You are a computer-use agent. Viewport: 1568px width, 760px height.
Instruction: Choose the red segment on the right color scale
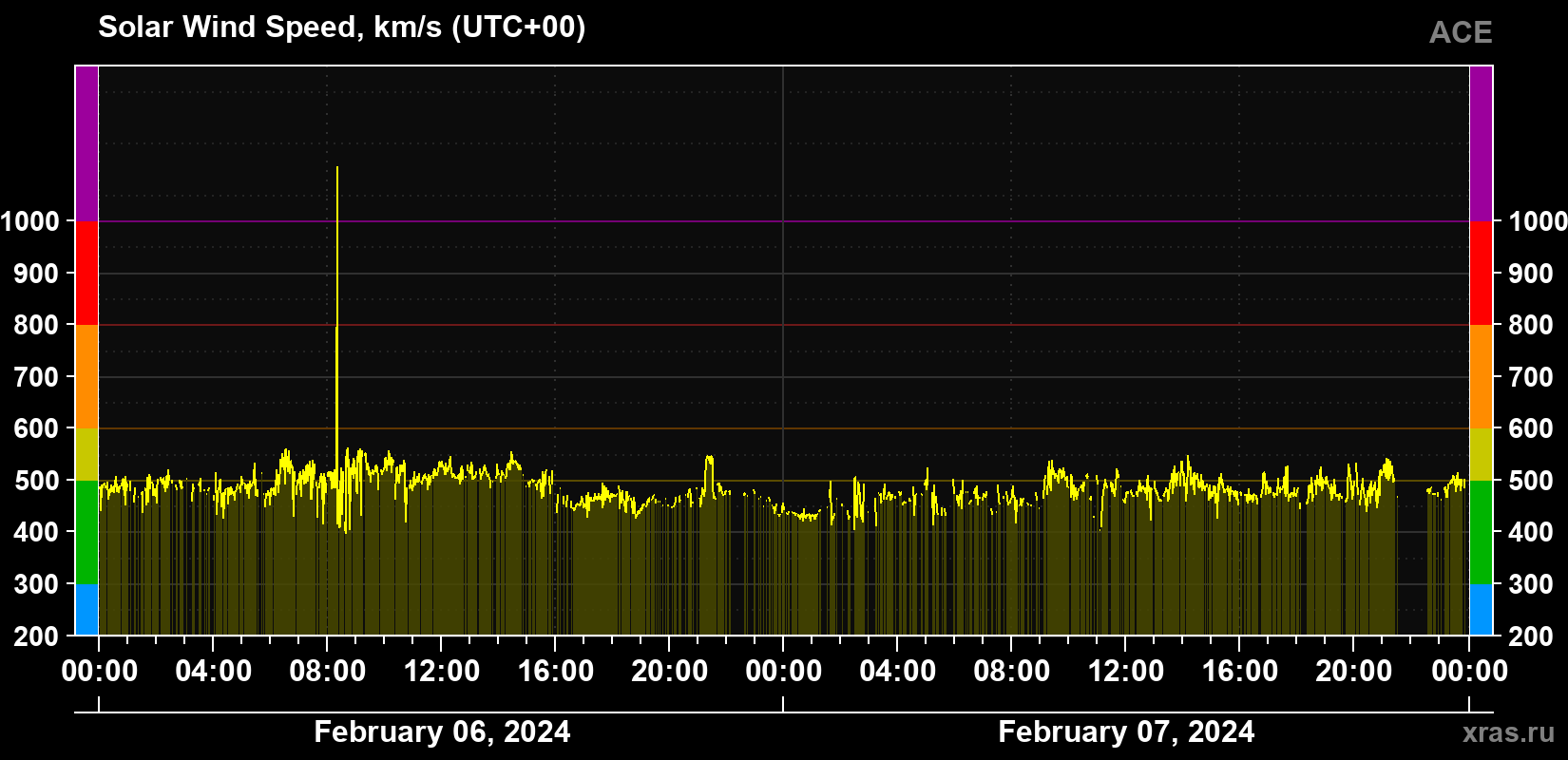[x=1482, y=274]
